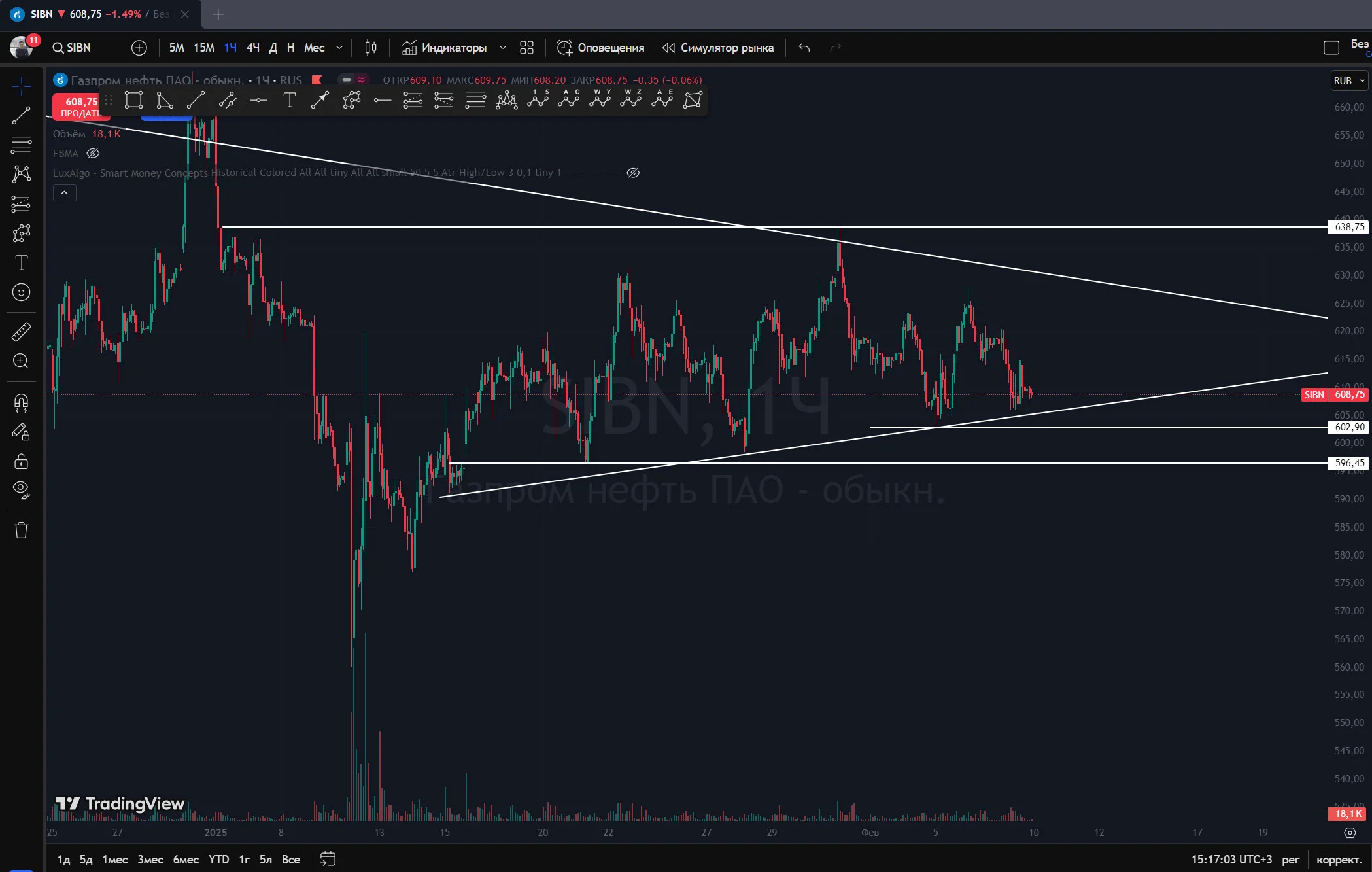Open the Индикаторы indicators dialog
Image resolution: width=1372 pixels, height=872 pixels.
pyautogui.click(x=445, y=48)
